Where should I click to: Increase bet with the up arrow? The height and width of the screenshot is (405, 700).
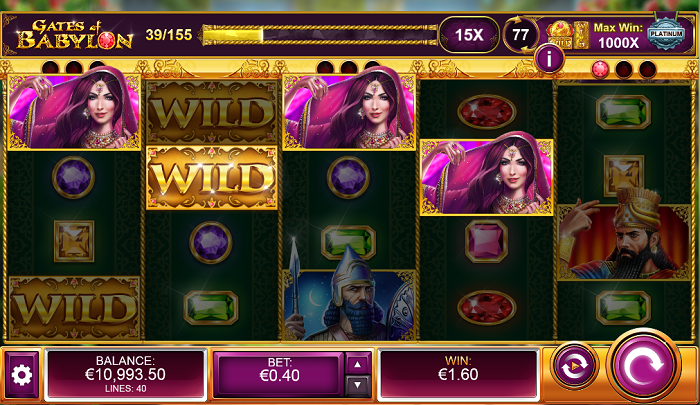point(358,364)
